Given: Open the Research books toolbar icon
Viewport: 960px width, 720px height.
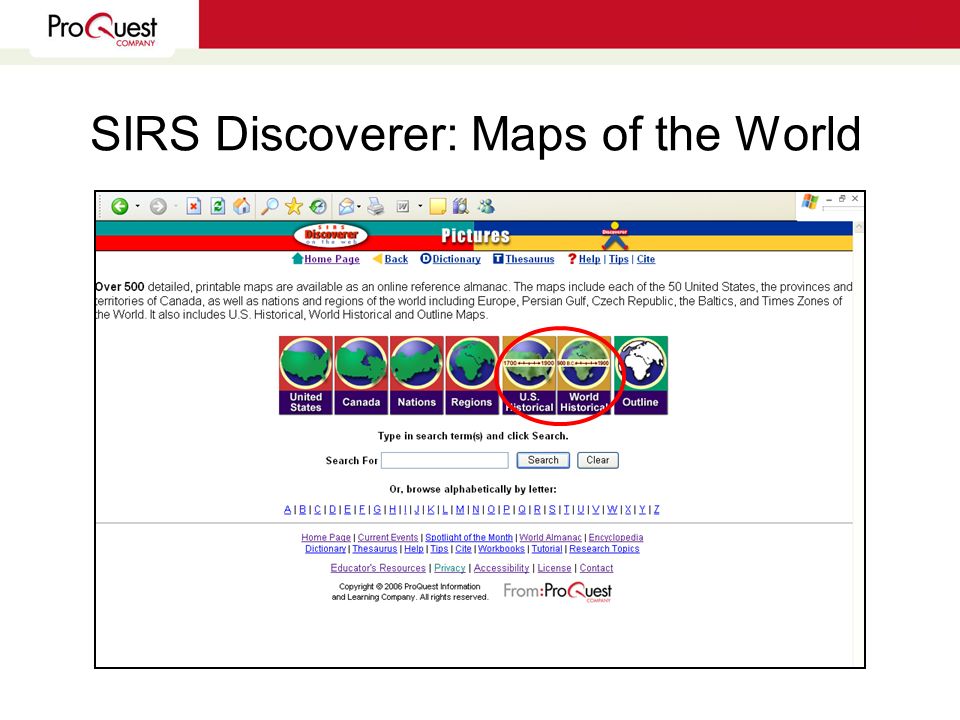Looking at the screenshot, I should [x=460, y=206].
